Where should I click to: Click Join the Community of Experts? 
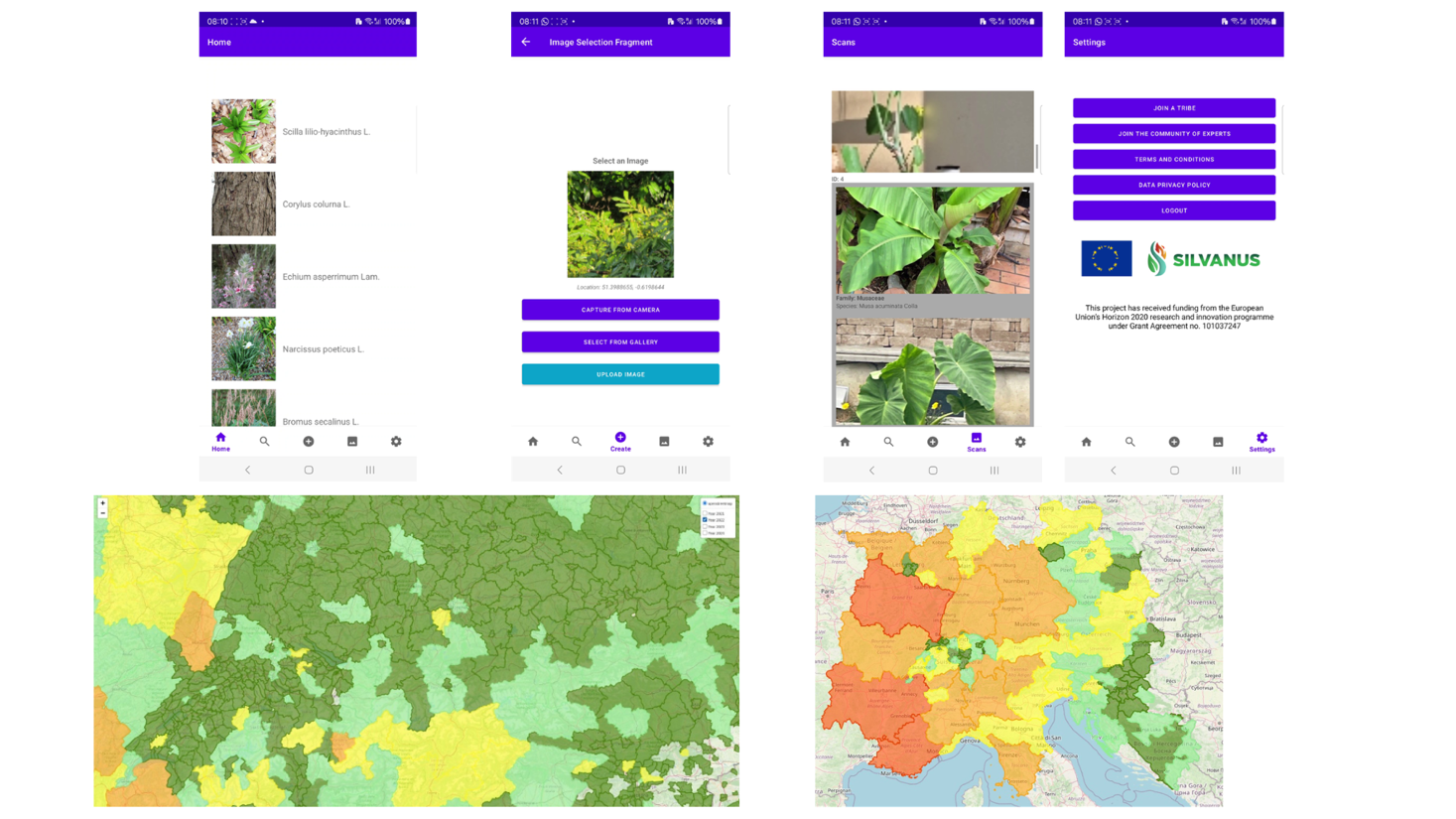[1174, 134]
